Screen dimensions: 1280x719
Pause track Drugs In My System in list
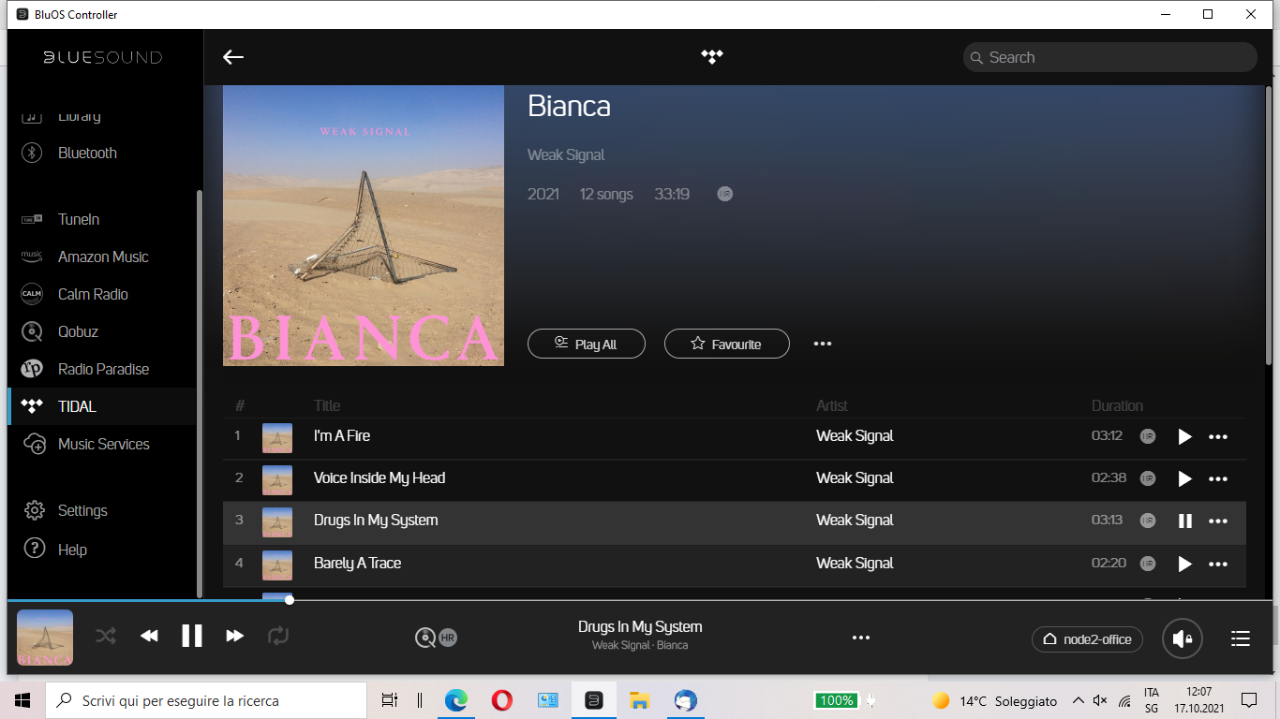(1185, 521)
